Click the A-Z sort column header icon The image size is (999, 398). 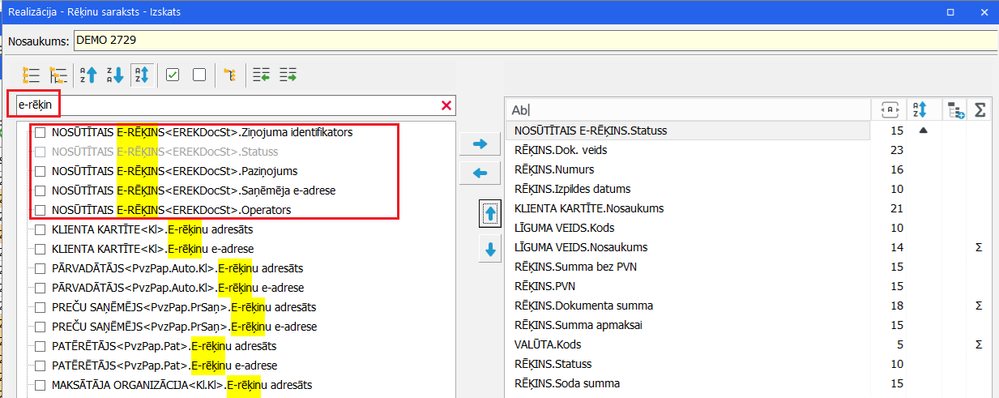[919, 110]
